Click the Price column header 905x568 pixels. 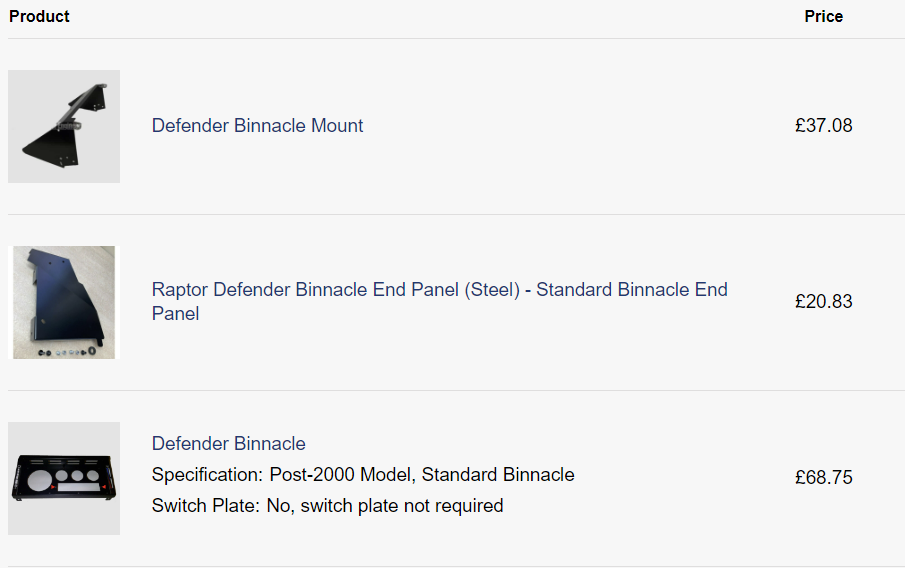pyautogui.click(x=823, y=16)
